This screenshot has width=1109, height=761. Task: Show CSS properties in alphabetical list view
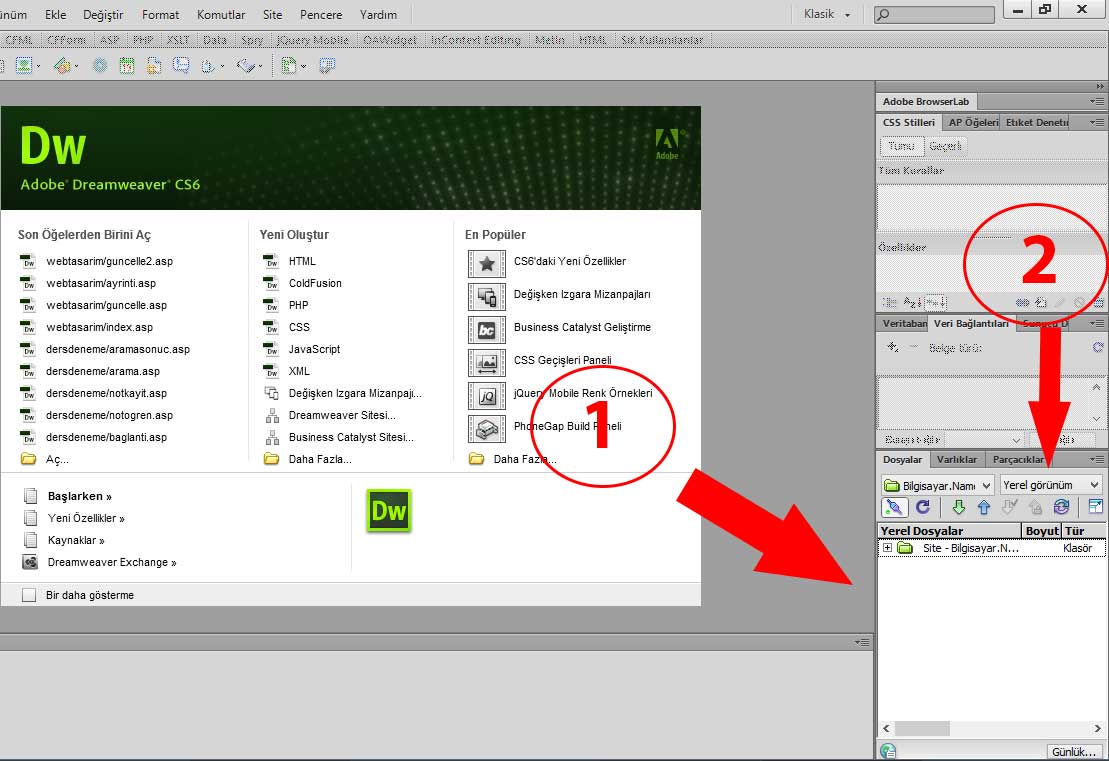click(912, 302)
